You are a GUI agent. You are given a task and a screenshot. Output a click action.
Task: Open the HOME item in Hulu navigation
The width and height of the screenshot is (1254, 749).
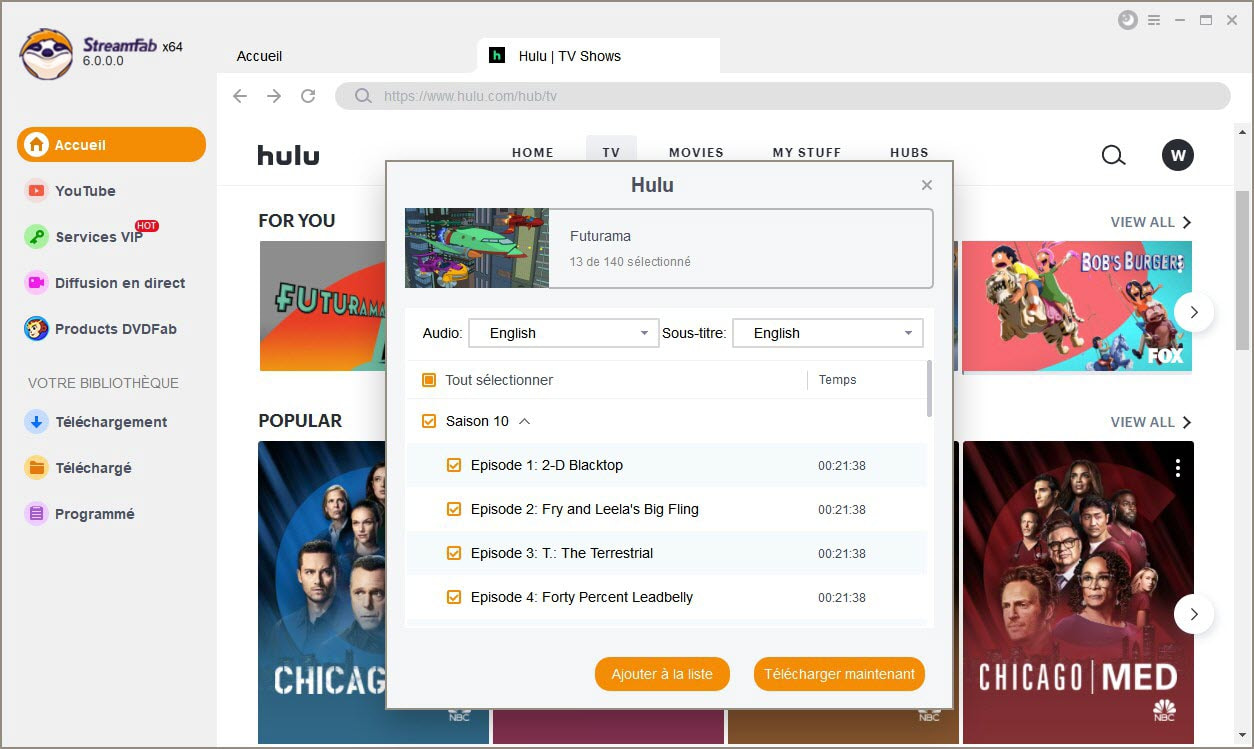pos(533,153)
